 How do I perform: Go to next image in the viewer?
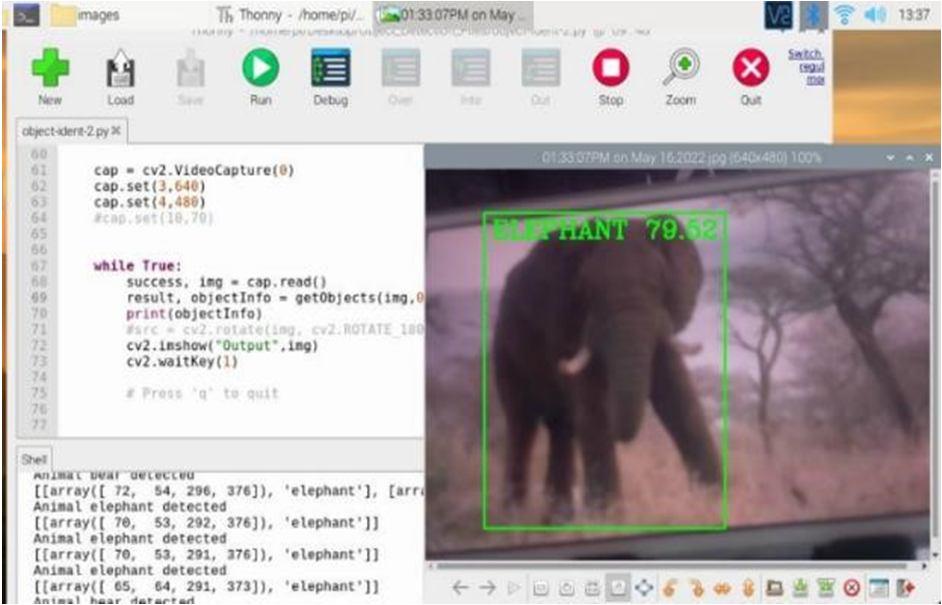[487, 587]
